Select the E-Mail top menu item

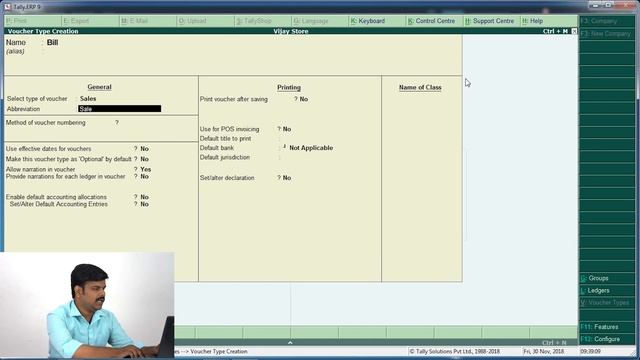(x=148, y=21)
